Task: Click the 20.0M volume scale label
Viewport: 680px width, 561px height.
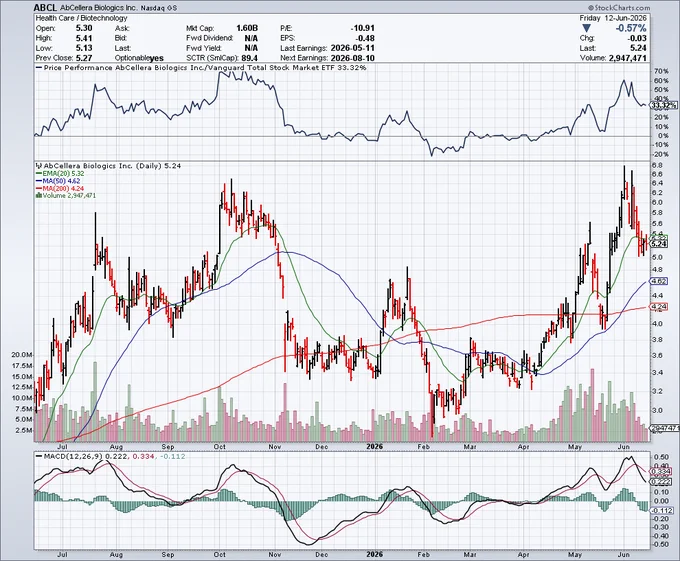Action: (23, 355)
